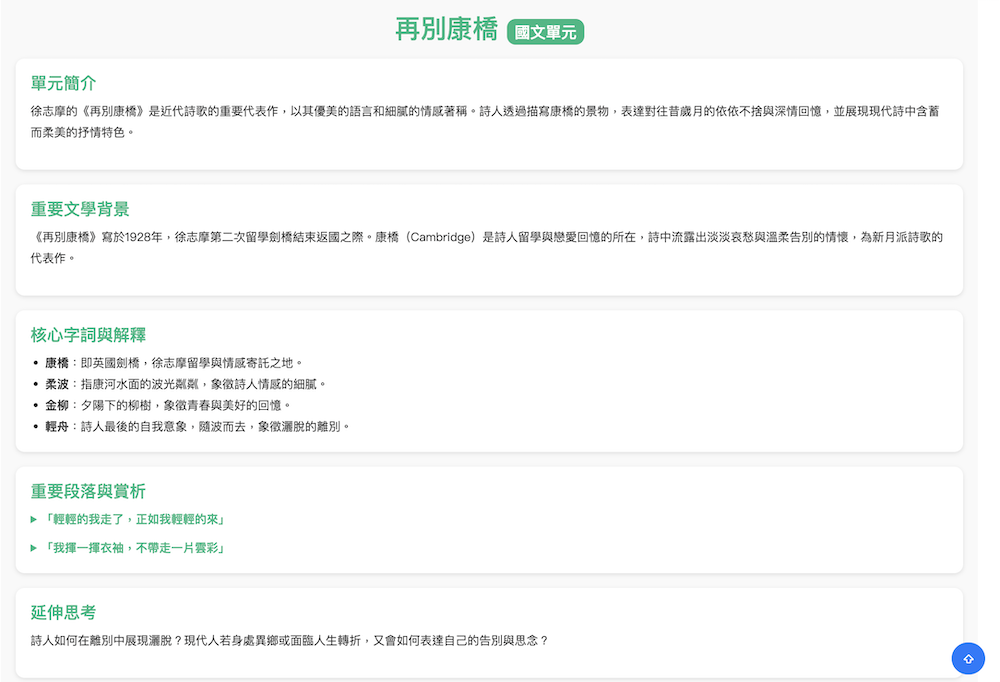Click the 延伸思考 question paragraph

[x=290, y=640]
